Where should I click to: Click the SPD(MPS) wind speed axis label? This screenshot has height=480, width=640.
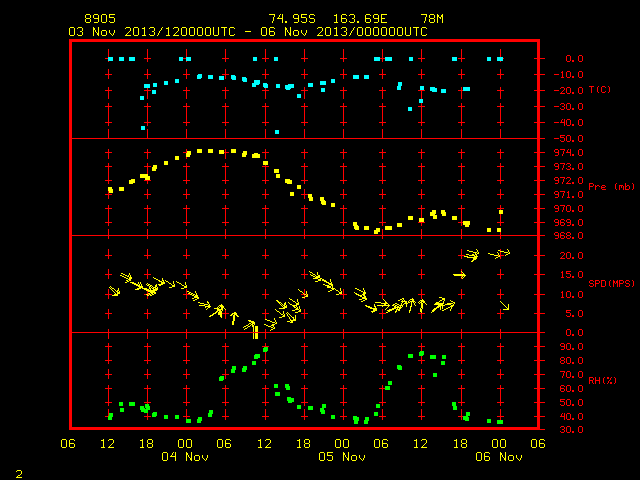point(611,283)
